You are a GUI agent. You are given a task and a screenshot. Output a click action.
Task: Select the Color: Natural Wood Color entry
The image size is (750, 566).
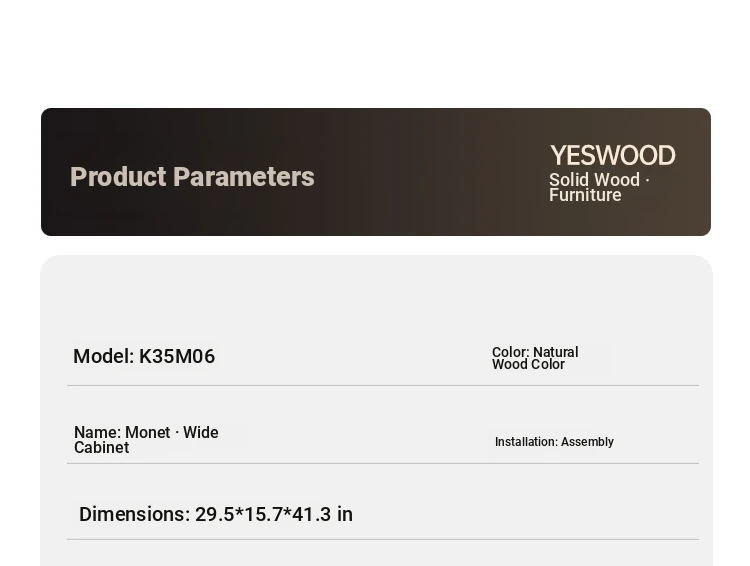click(535, 358)
